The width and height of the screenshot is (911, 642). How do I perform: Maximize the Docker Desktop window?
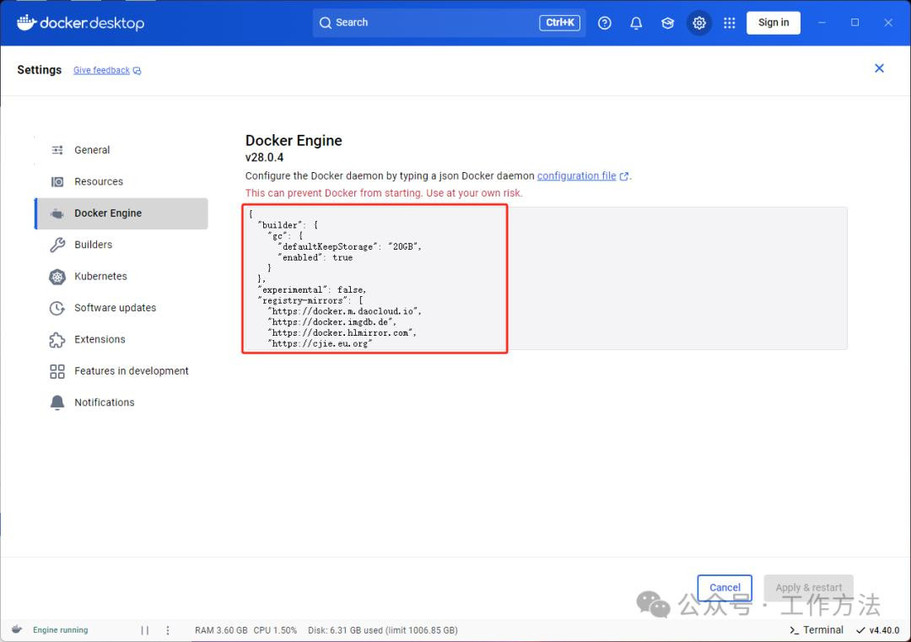[x=855, y=23]
